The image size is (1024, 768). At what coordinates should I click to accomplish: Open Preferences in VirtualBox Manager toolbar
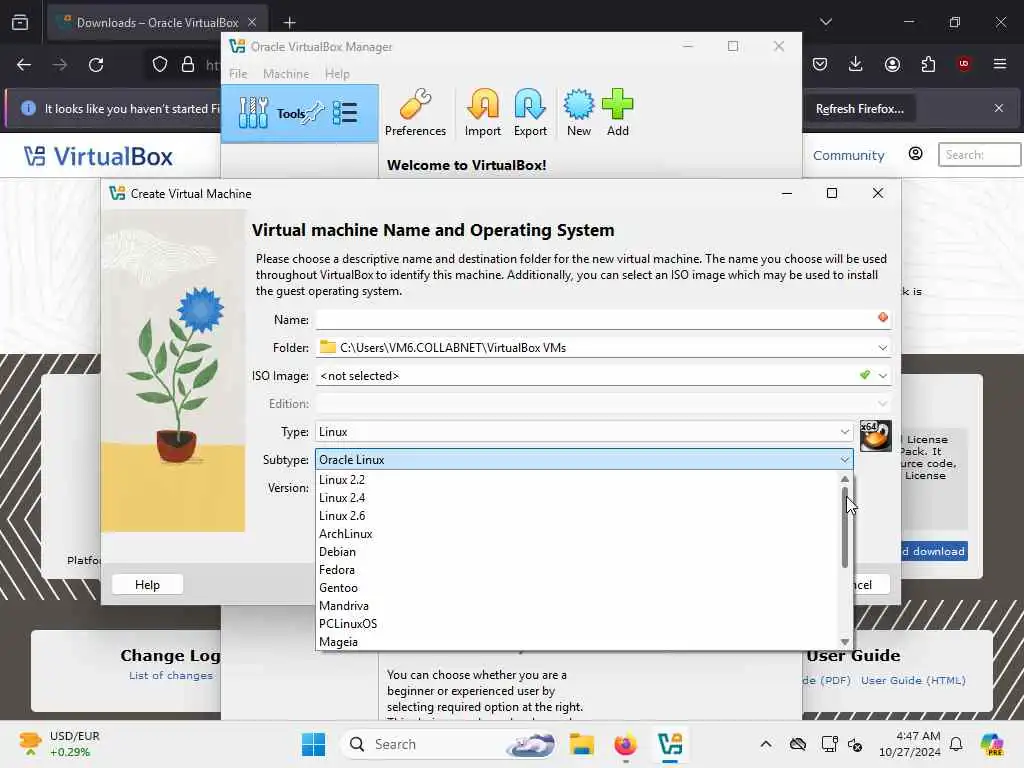(x=415, y=112)
